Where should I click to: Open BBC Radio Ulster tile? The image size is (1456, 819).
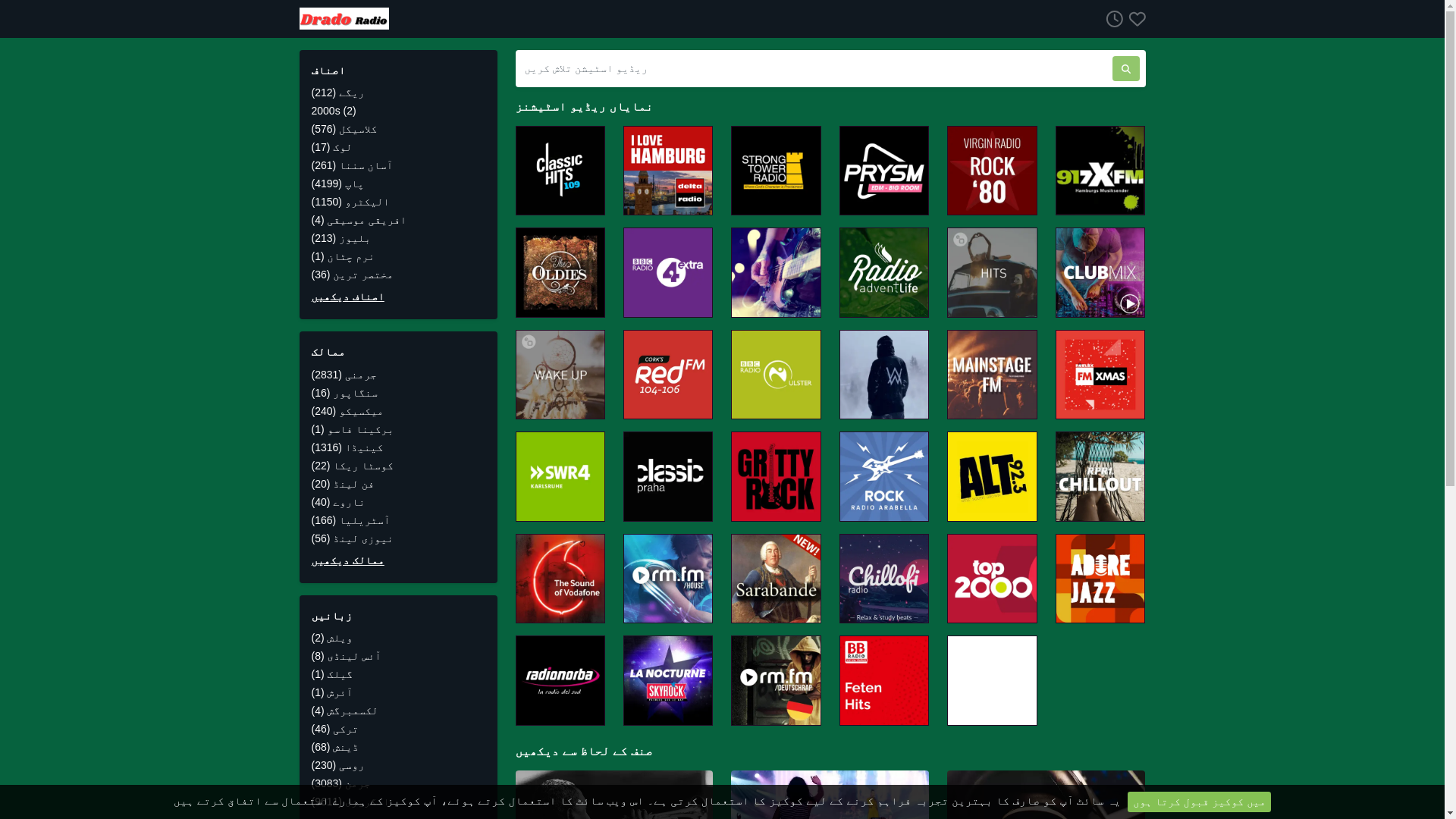(776, 375)
